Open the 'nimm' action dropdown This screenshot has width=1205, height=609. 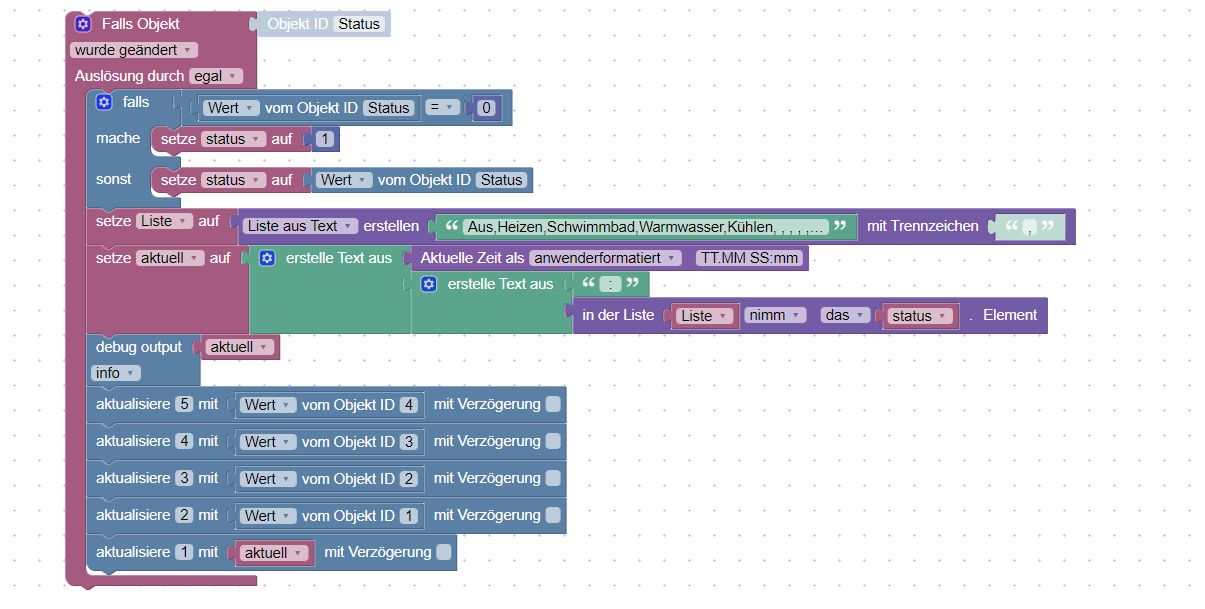[775, 315]
